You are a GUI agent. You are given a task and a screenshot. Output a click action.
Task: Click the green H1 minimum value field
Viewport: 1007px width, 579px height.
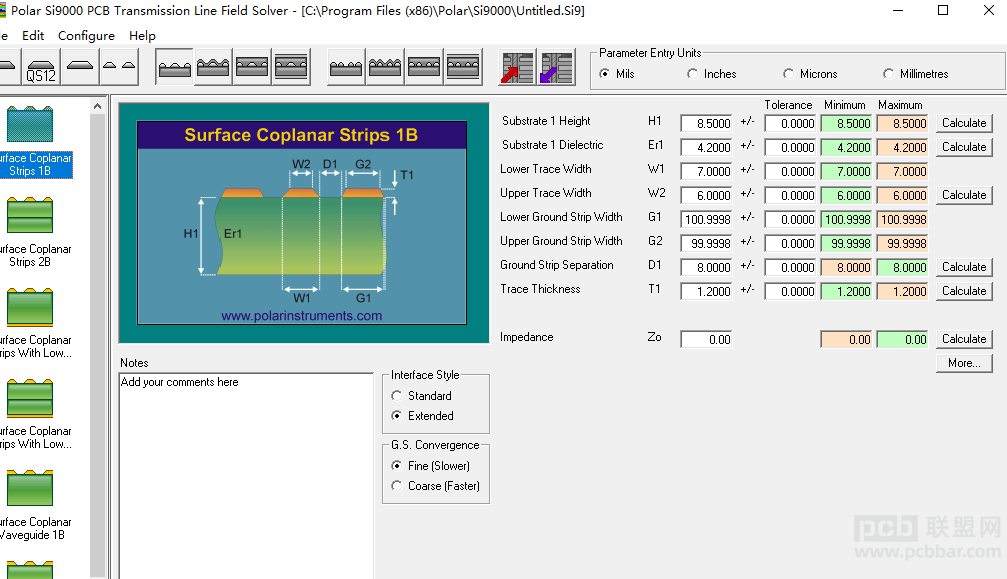pyautogui.click(x=846, y=123)
